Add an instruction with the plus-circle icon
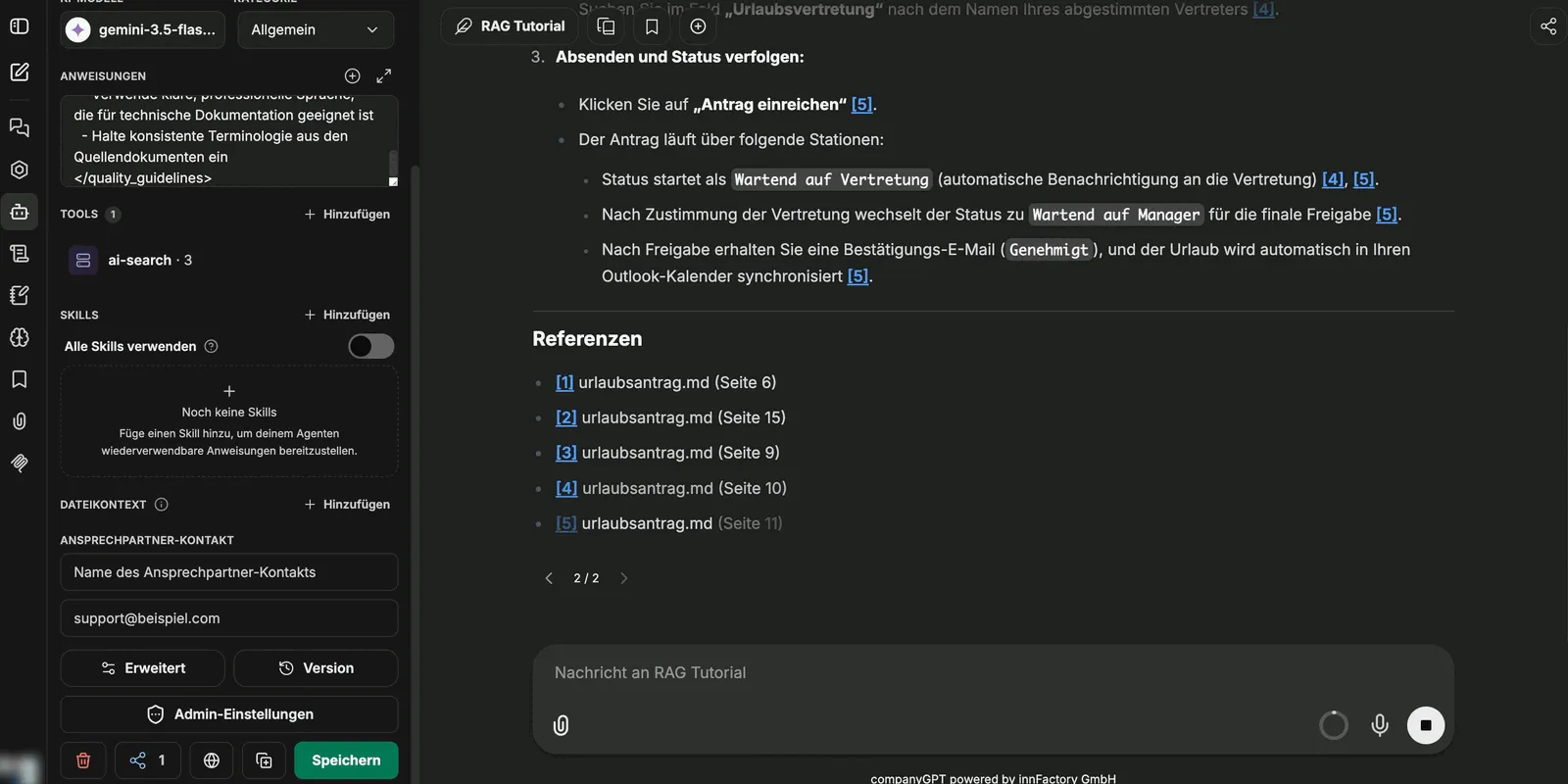This screenshot has height=784, width=1568. [353, 75]
